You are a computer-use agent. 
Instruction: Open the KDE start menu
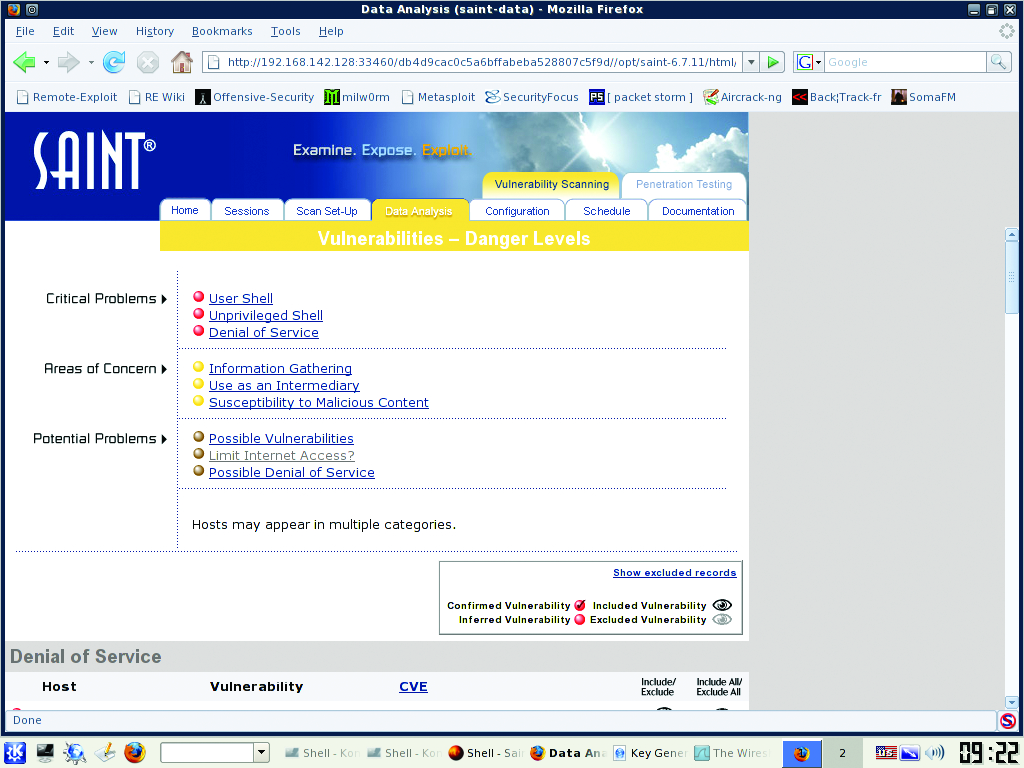[15, 752]
